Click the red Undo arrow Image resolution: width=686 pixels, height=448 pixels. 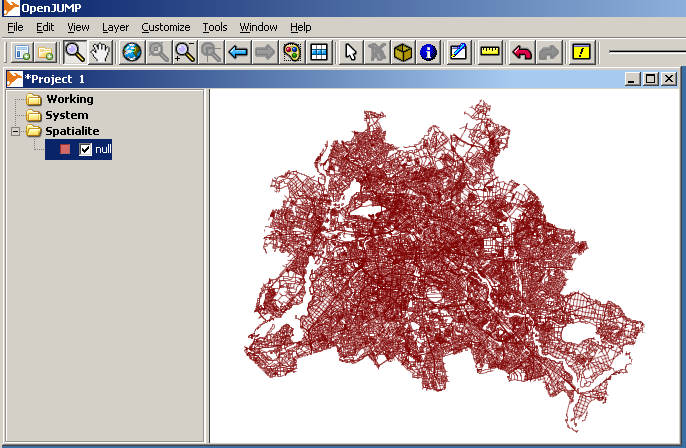click(521, 52)
